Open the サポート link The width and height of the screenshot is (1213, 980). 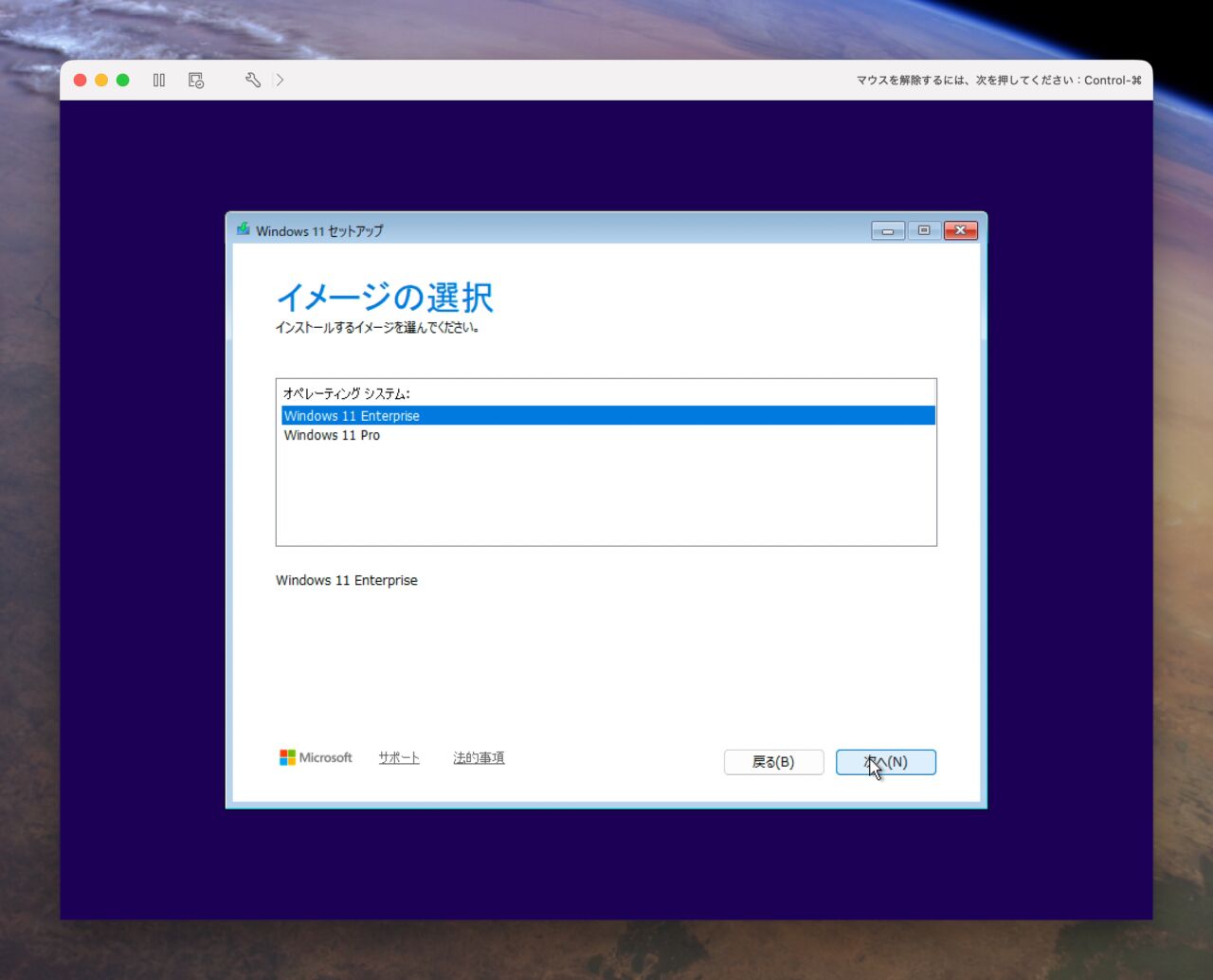[399, 757]
